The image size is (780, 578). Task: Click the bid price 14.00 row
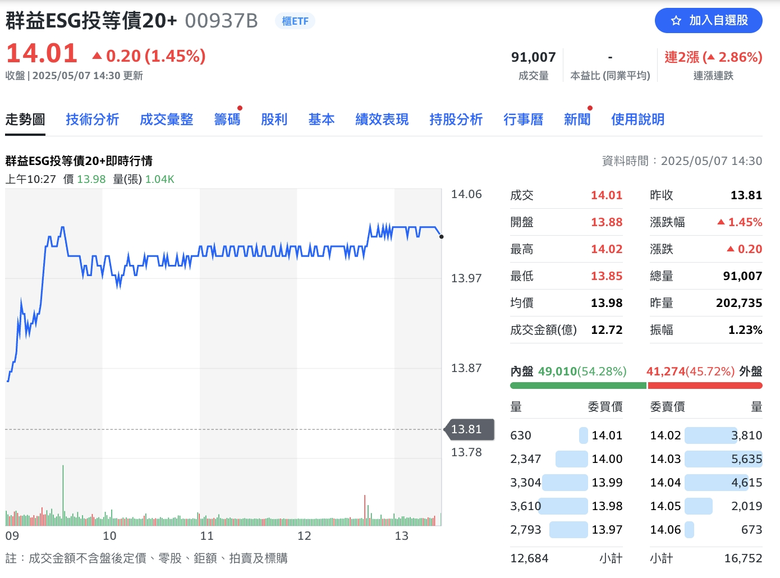coord(567,459)
